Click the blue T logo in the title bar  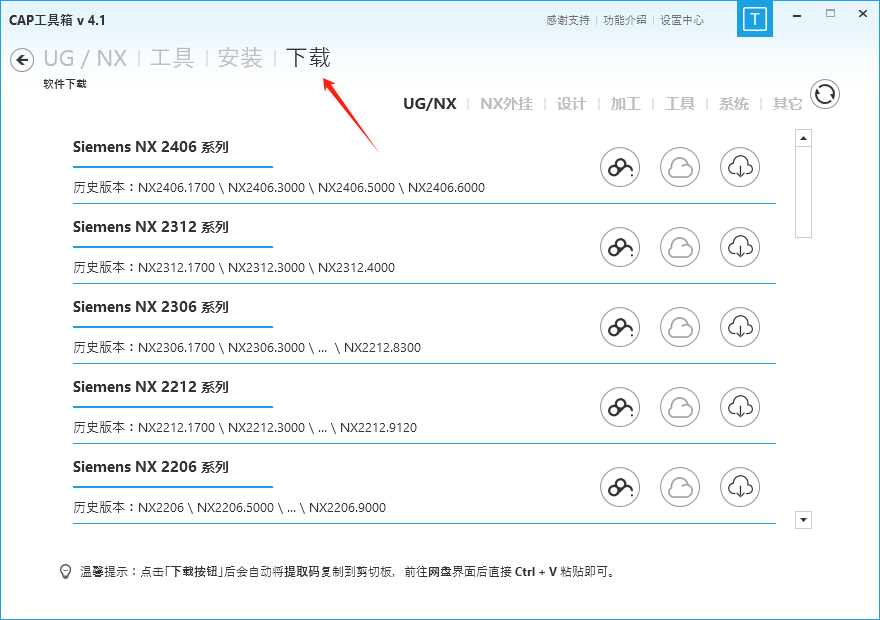click(755, 18)
